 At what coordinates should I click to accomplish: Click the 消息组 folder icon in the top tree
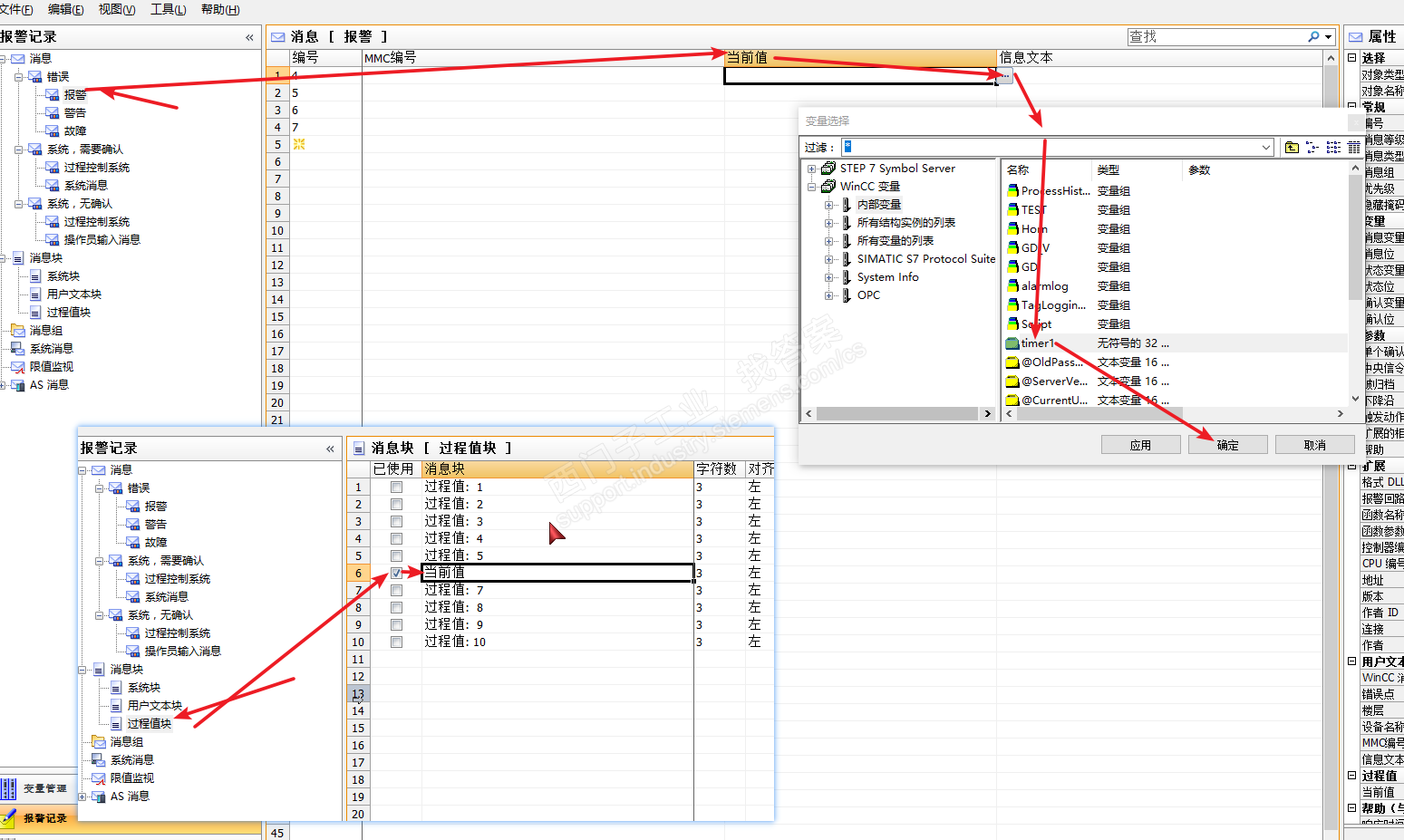[x=18, y=331]
